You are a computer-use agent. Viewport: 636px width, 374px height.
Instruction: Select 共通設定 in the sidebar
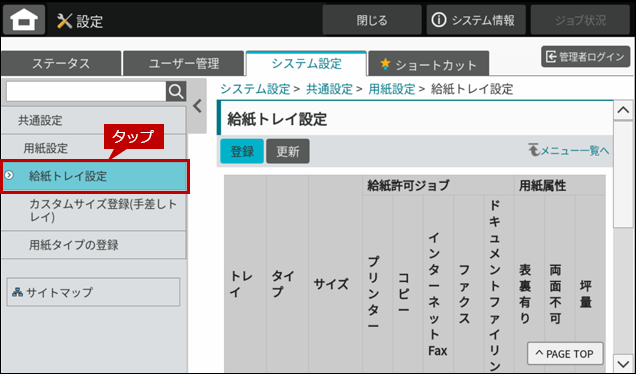coord(94,120)
